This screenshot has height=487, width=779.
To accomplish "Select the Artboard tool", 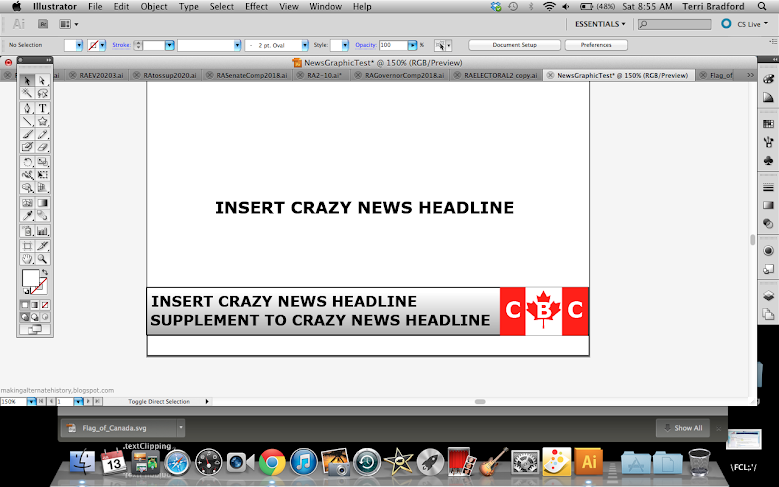I will tap(27, 246).
